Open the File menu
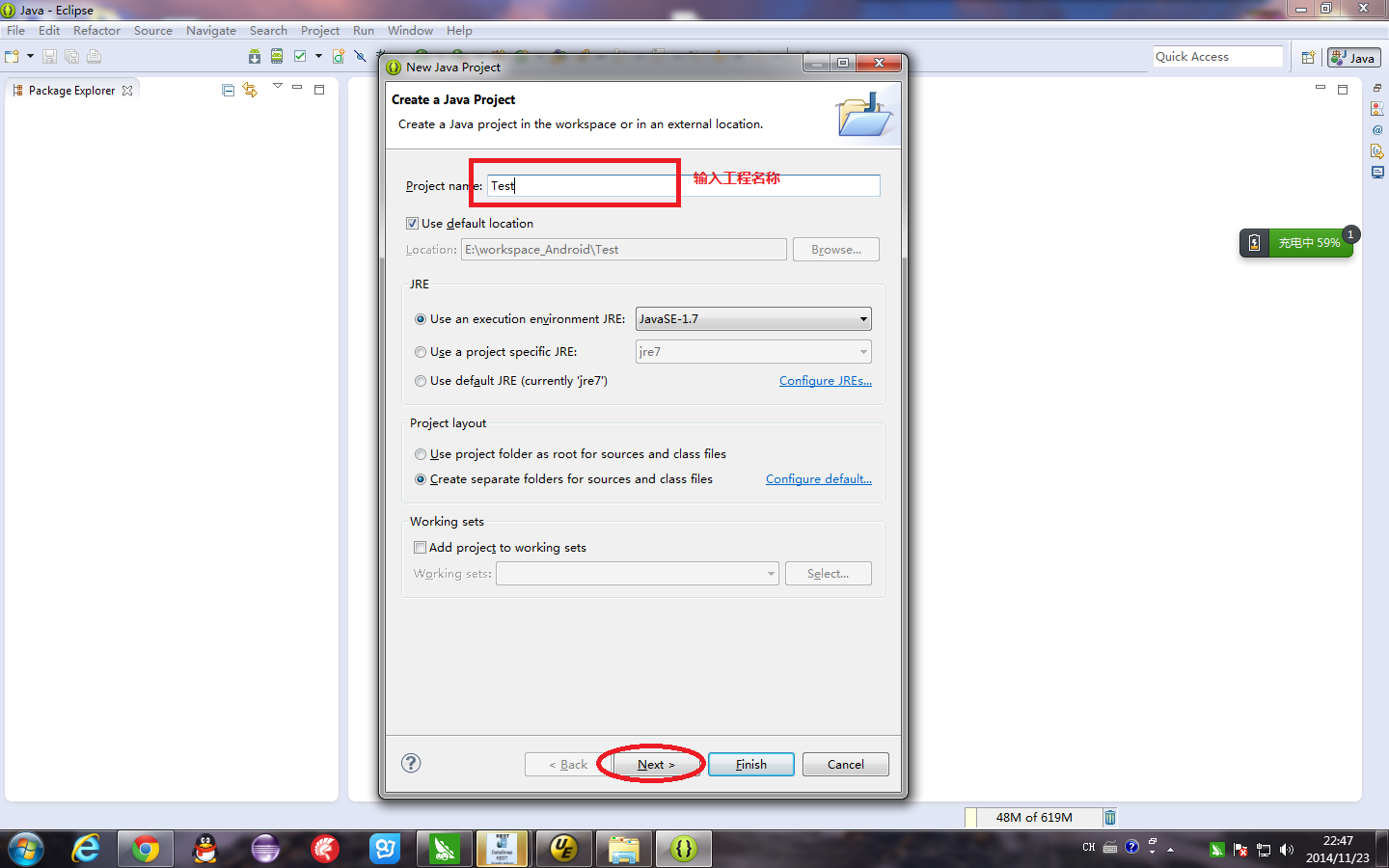Screen dimensions: 1389x868 [16, 31]
